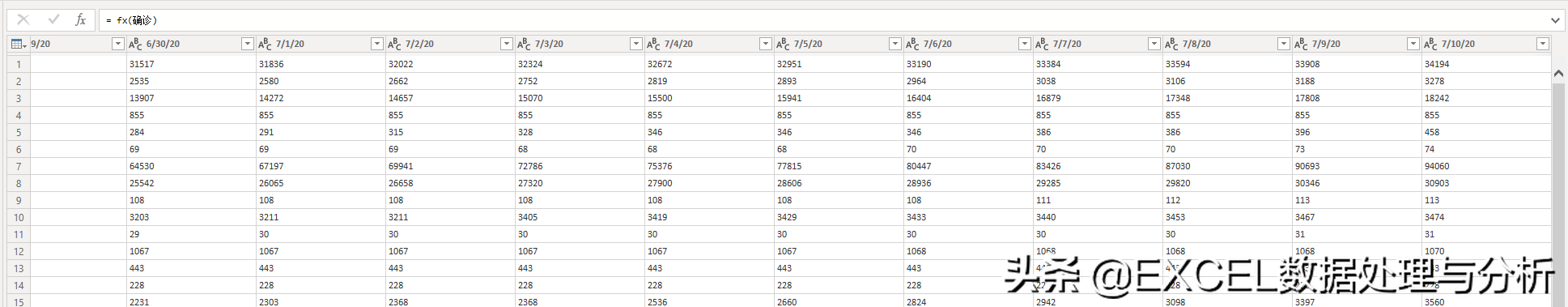Screen dimensions: 1568x307
Task: Change data type icon of 7/7/20 column
Action: coord(1042,44)
